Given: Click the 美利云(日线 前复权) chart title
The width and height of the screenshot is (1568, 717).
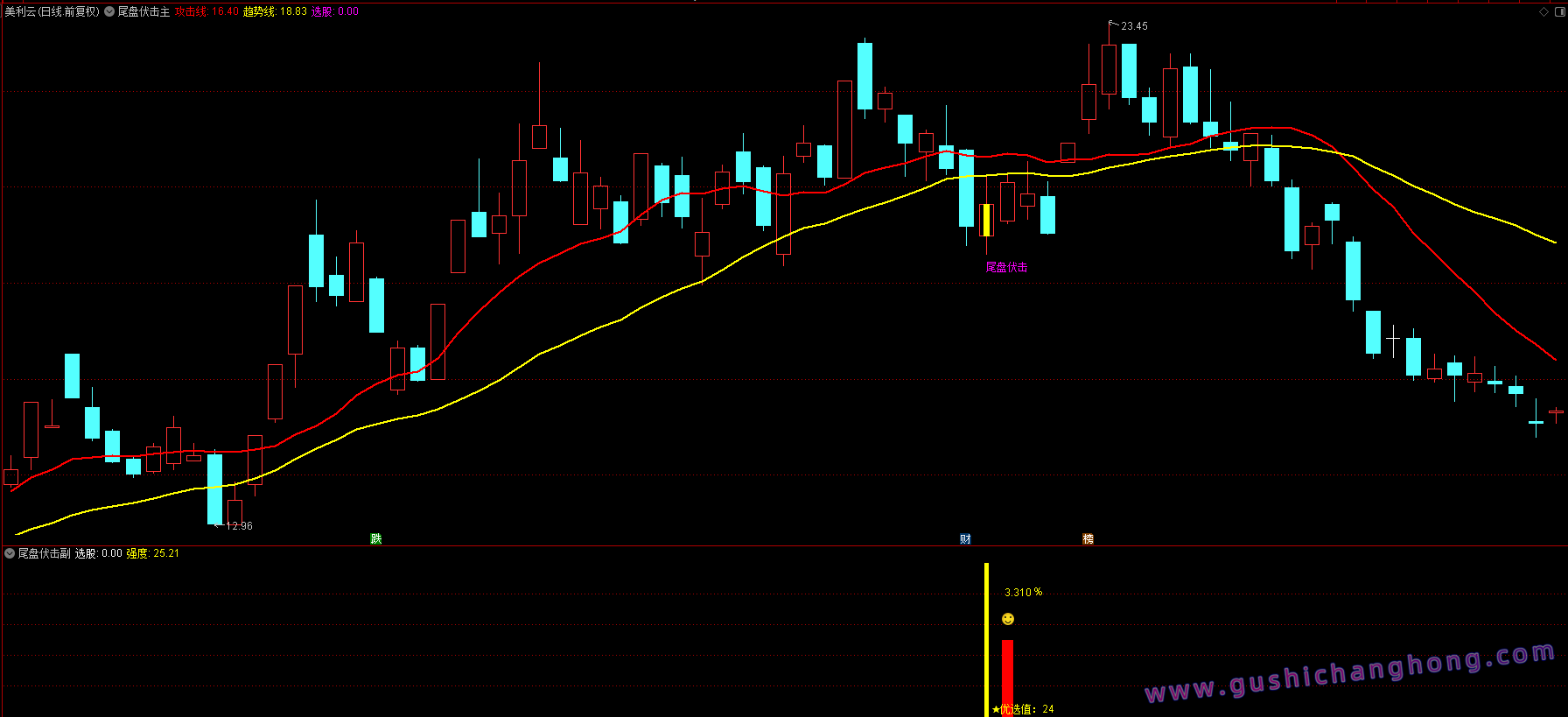Looking at the screenshot, I should [x=52, y=11].
